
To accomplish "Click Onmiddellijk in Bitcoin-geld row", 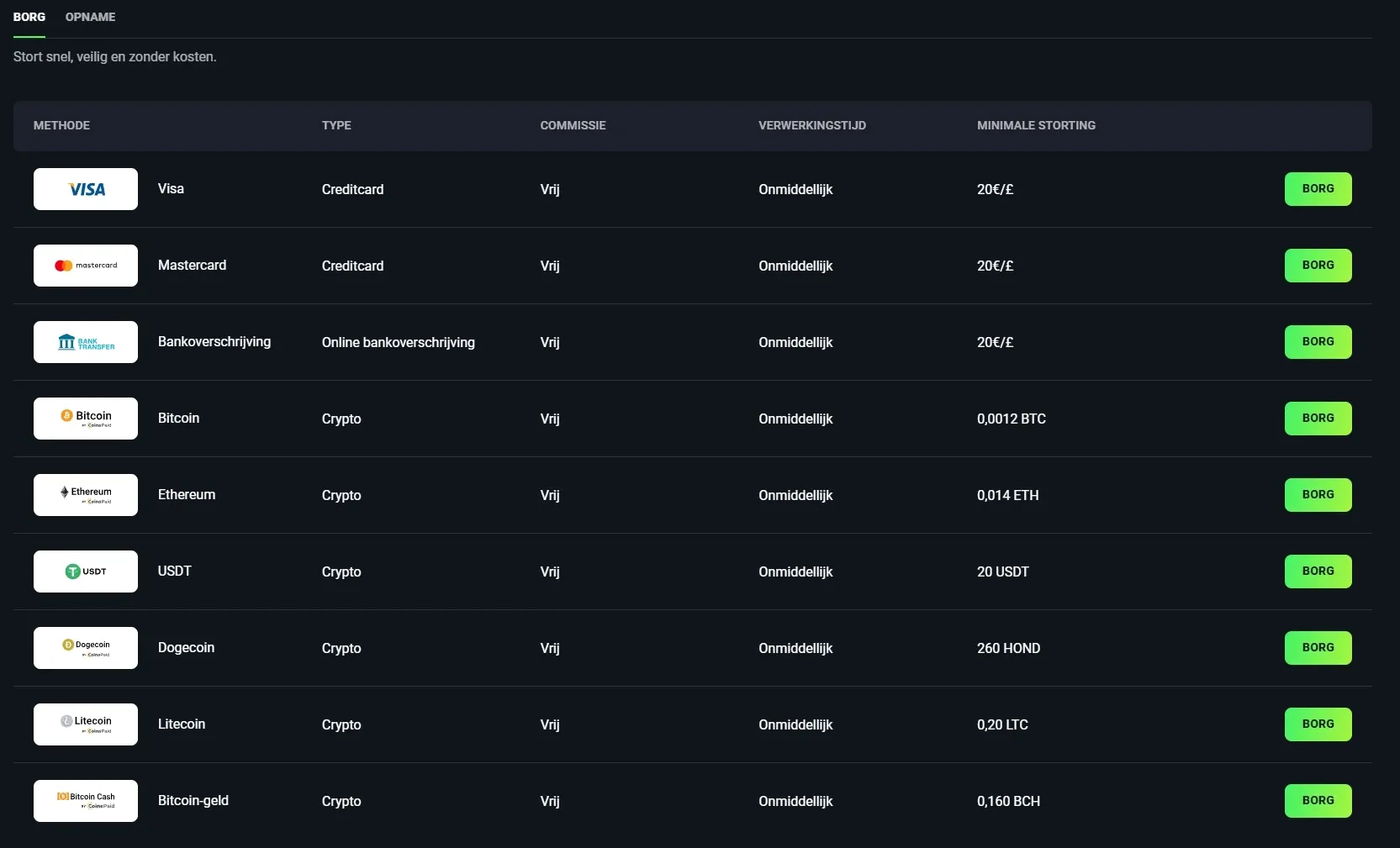I will pyautogui.click(x=795, y=802).
